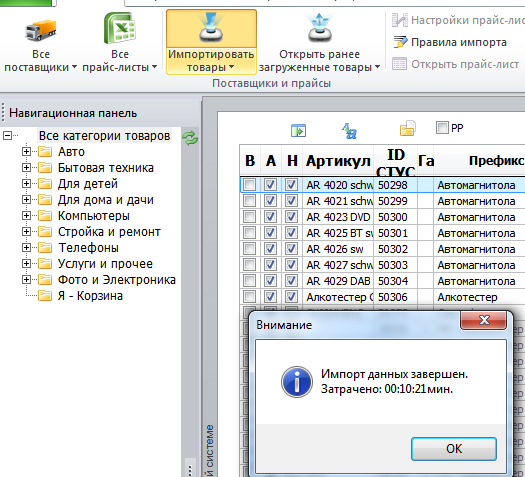Uncheck the Н box for Алкотестер row

pyautogui.click(x=291, y=297)
